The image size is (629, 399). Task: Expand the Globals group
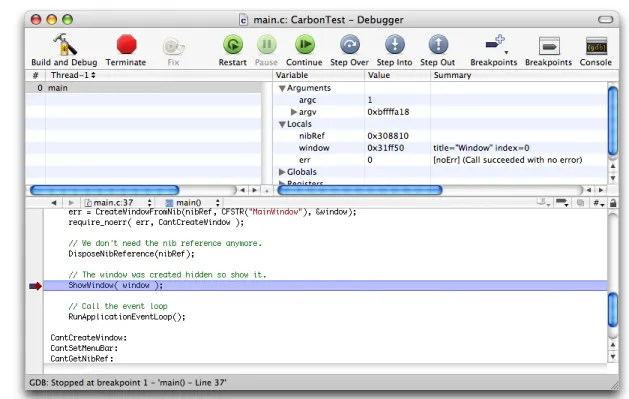tap(282, 172)
